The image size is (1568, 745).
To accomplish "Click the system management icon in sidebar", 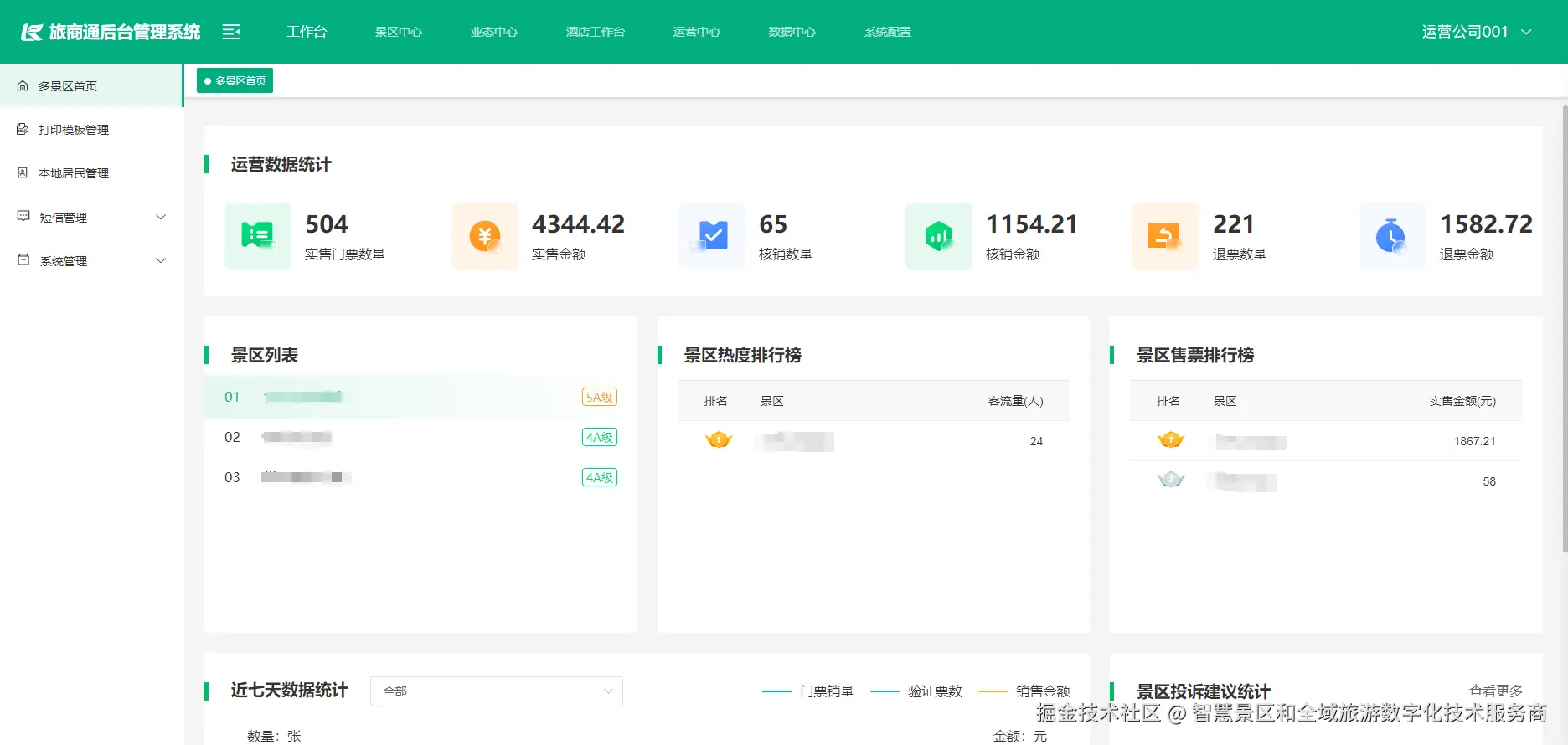I will 23,259.
